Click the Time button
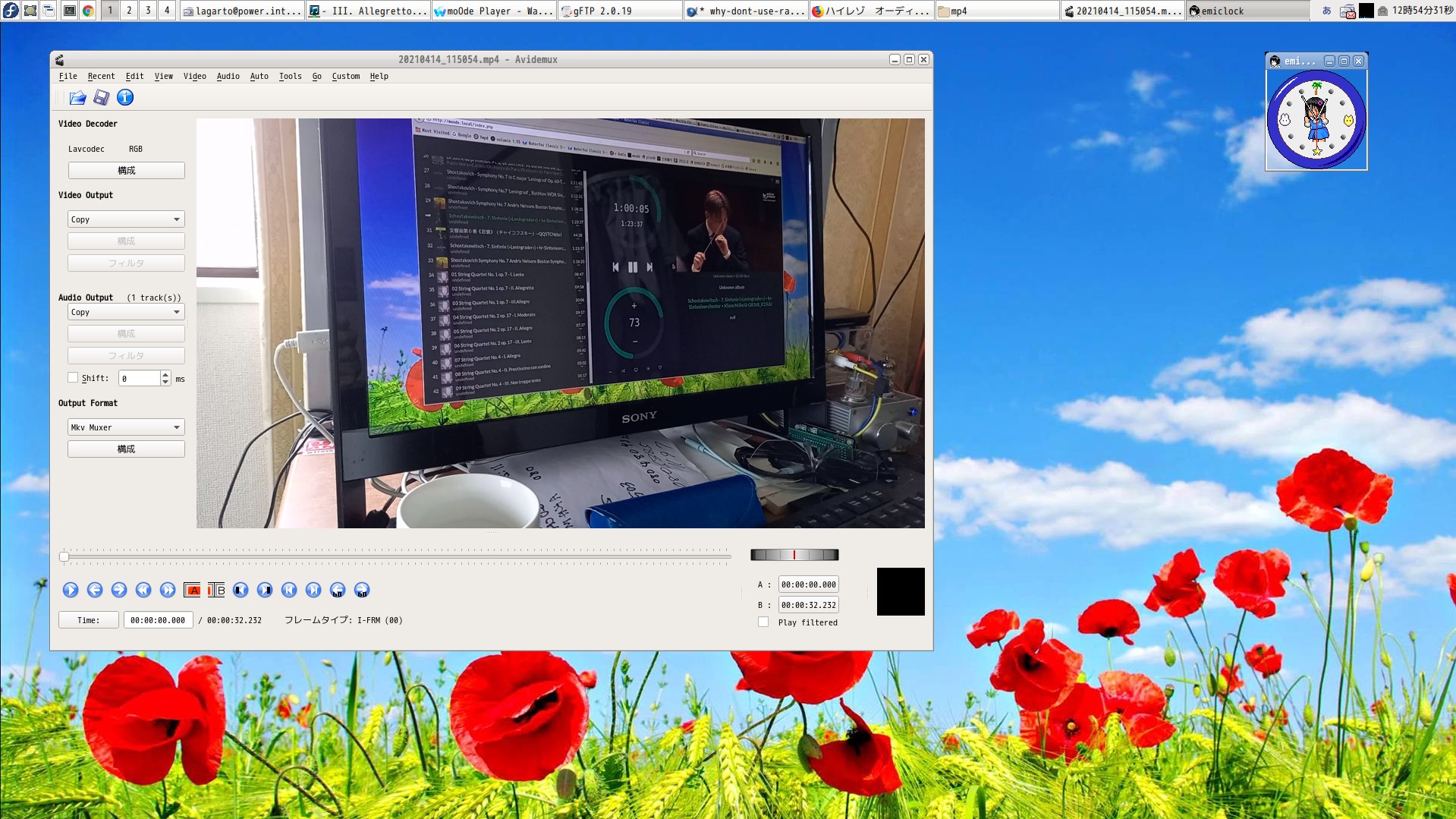This screenshot has height=819, width=1456. point(89,620)
